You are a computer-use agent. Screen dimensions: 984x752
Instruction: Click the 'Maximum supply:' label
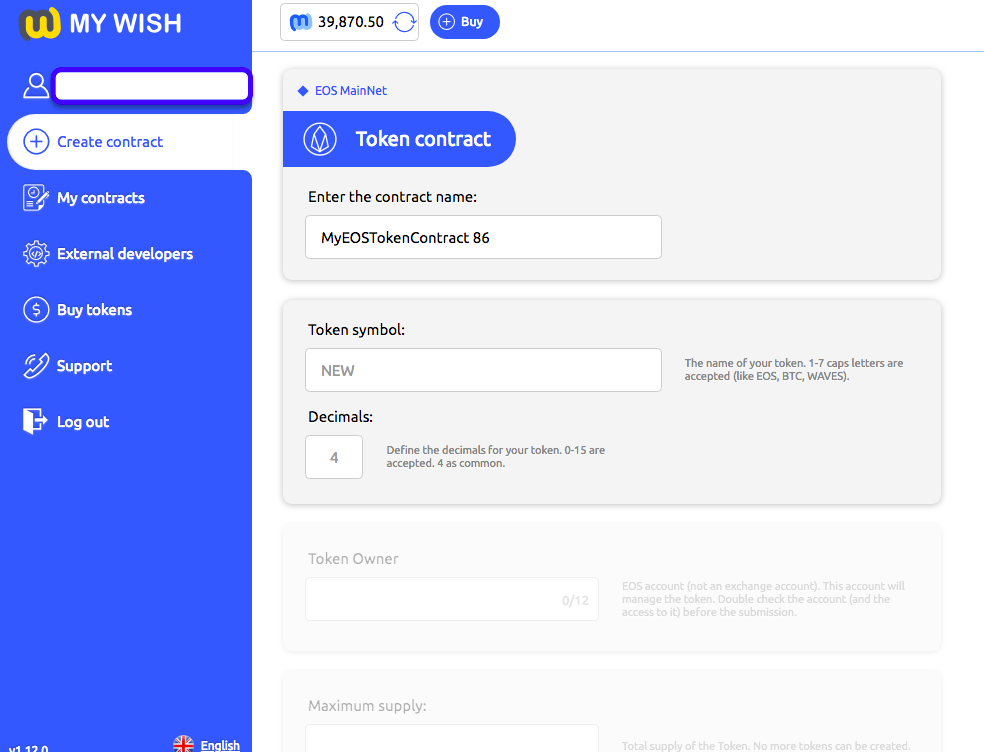click(x=367, y=706)
